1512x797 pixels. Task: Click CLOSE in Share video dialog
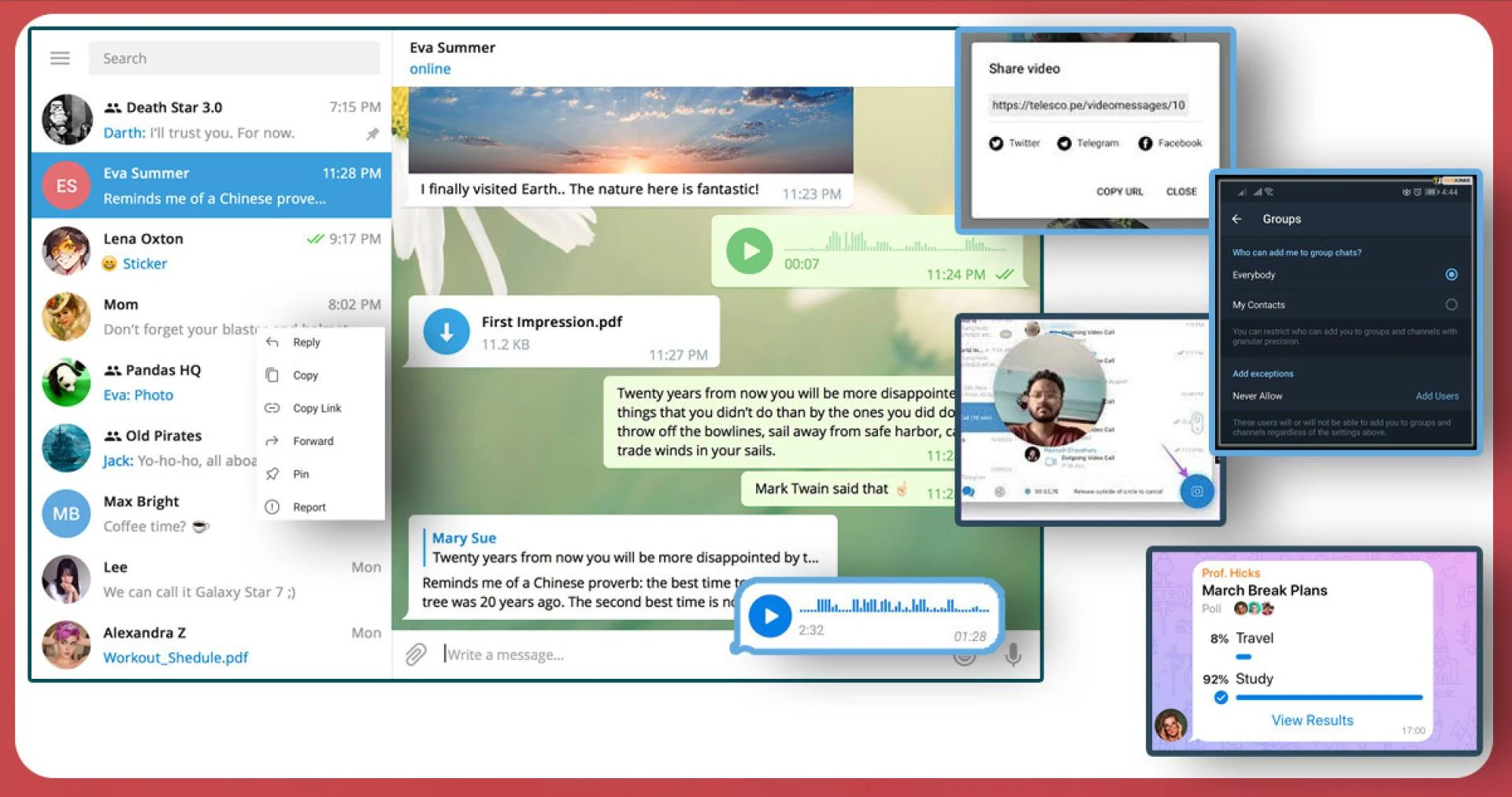click(x=1181, y=191)
